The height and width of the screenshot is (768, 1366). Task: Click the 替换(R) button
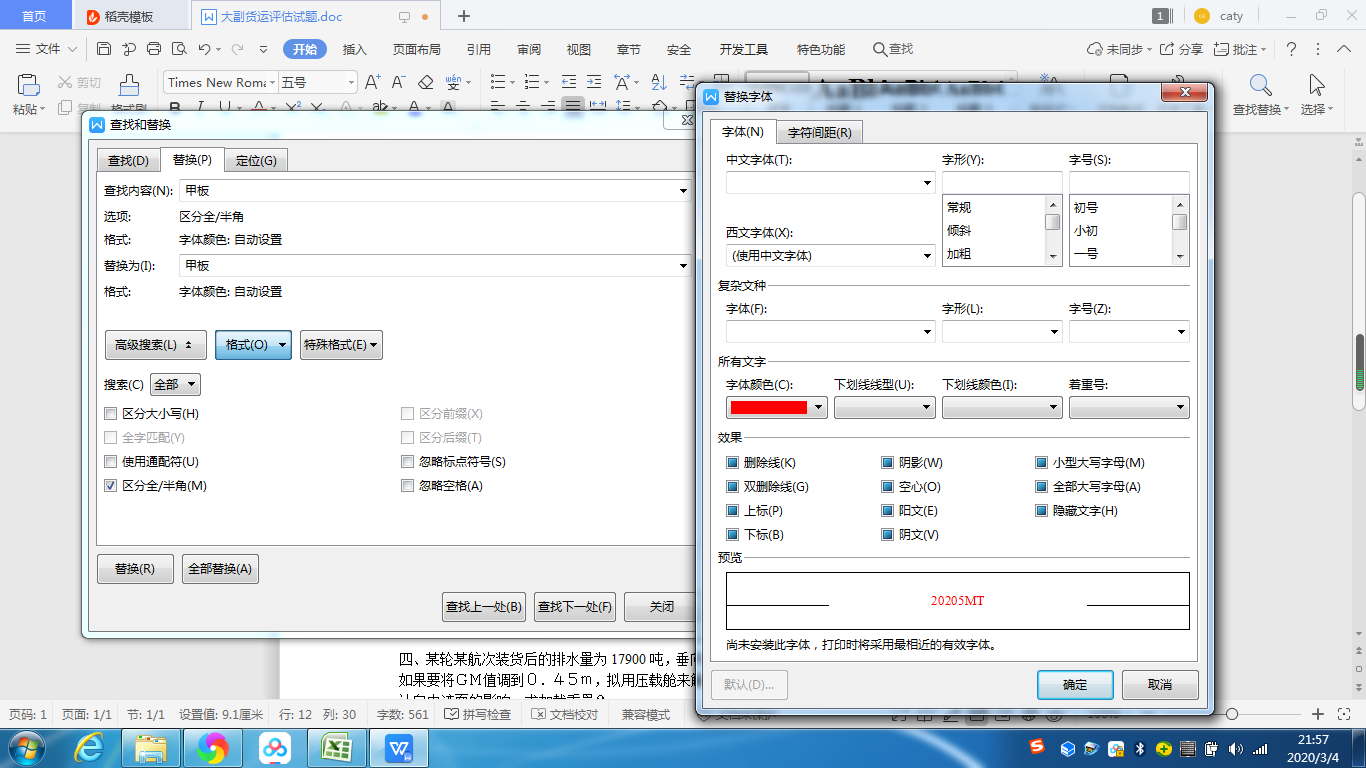tap(135, 569)
